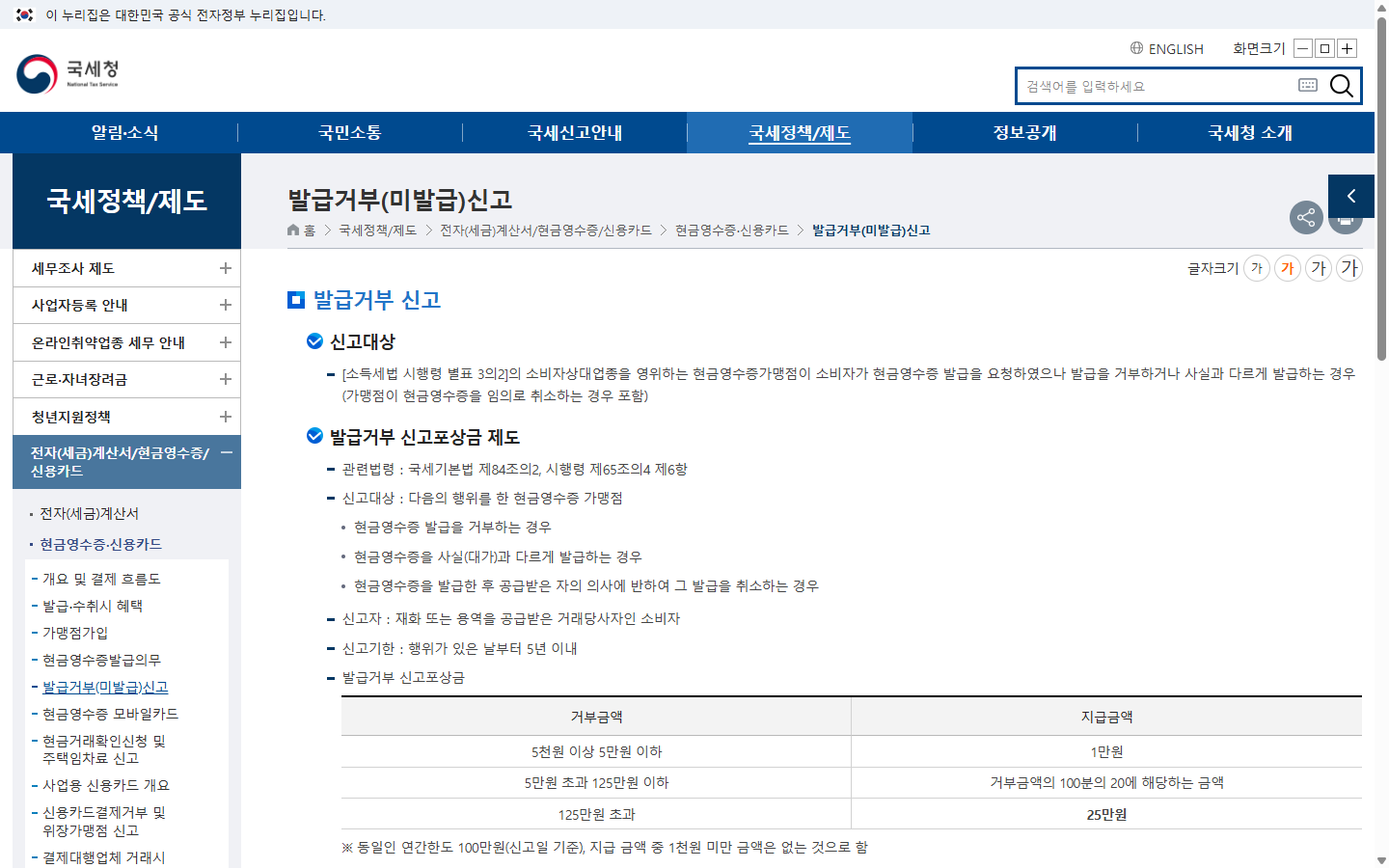Click the search magnifier icon

tap(1341, 86)
